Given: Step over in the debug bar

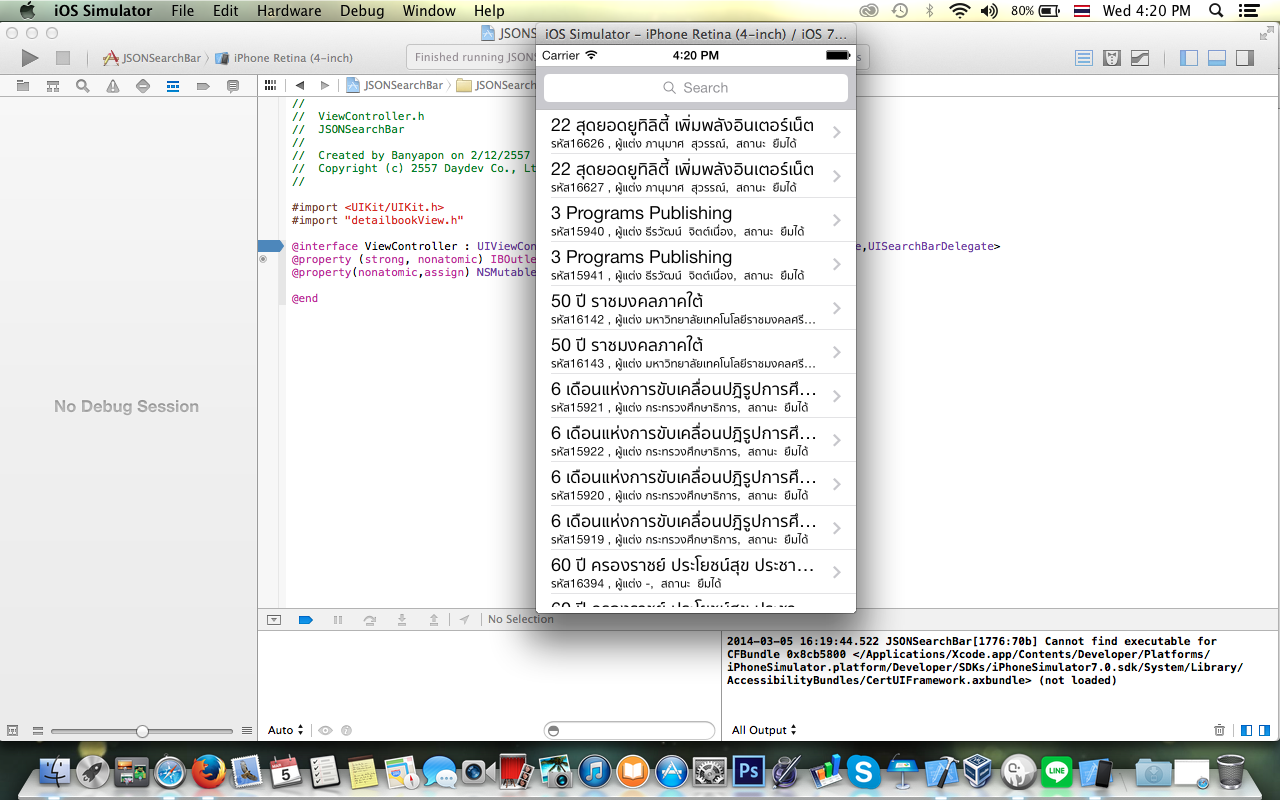Looking at the screenshot, I should pos(370,620).
